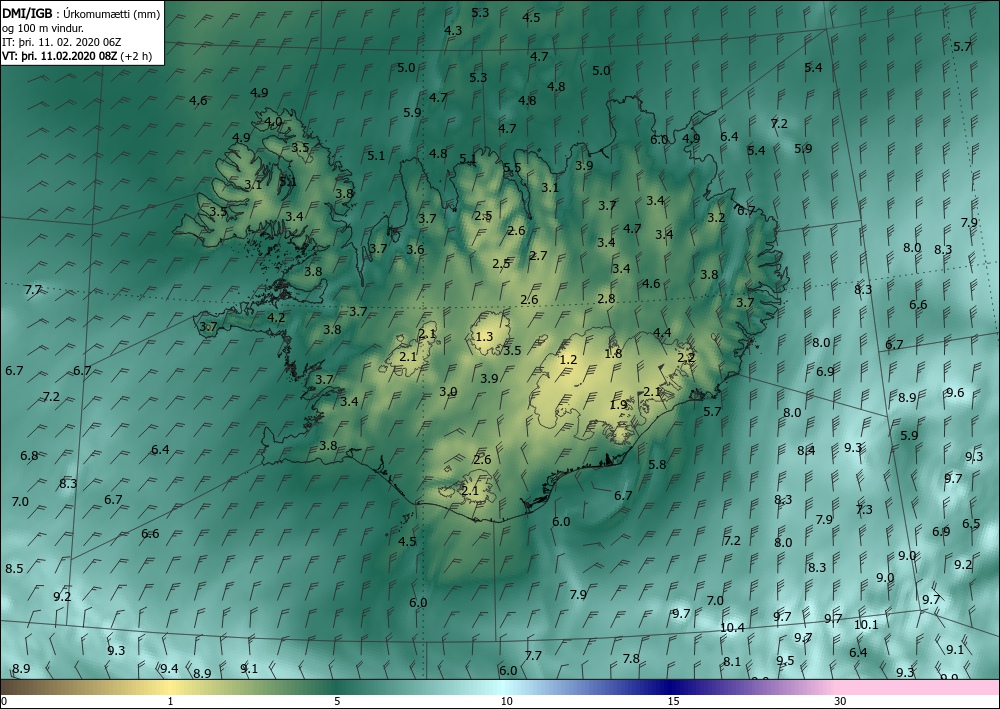Click the 7.3 value in the southeast sea
Screen dimensions: 1000x709
pyautogui.click(x=864, y=509)
